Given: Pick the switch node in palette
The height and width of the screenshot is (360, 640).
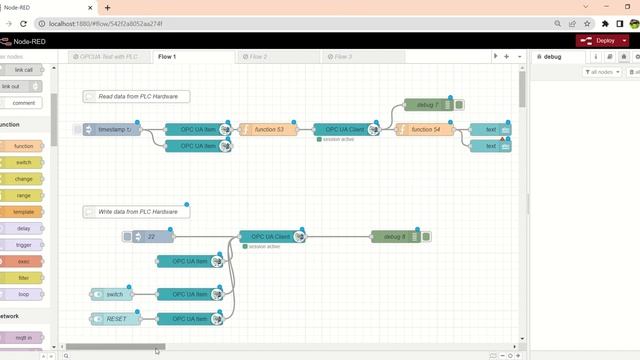Looking at the screenshot, I should pos(21,162).
